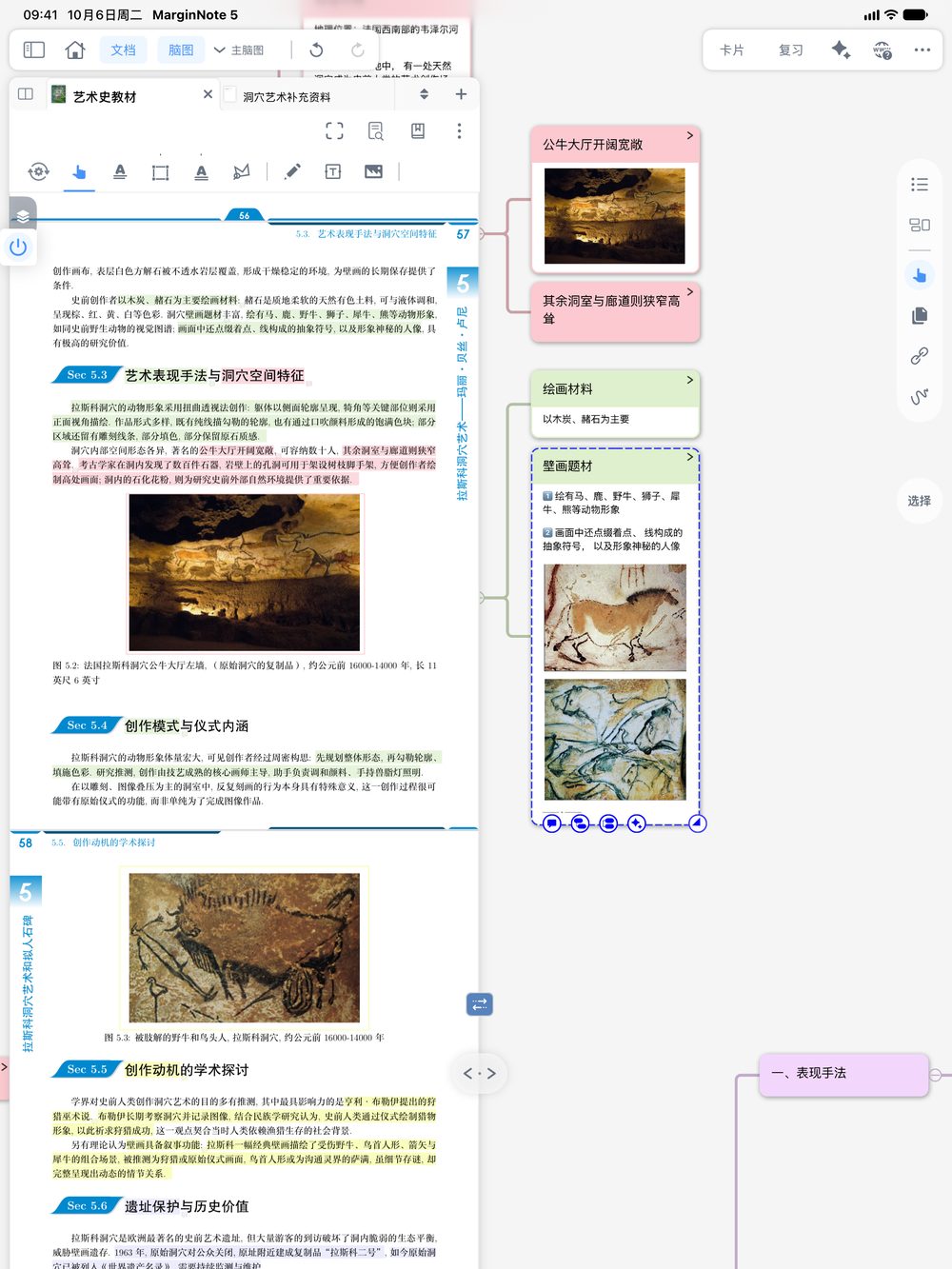This screenshot has width=952, height=1269.
Task: Open the top-right more options menu
Action: (922, 50)
